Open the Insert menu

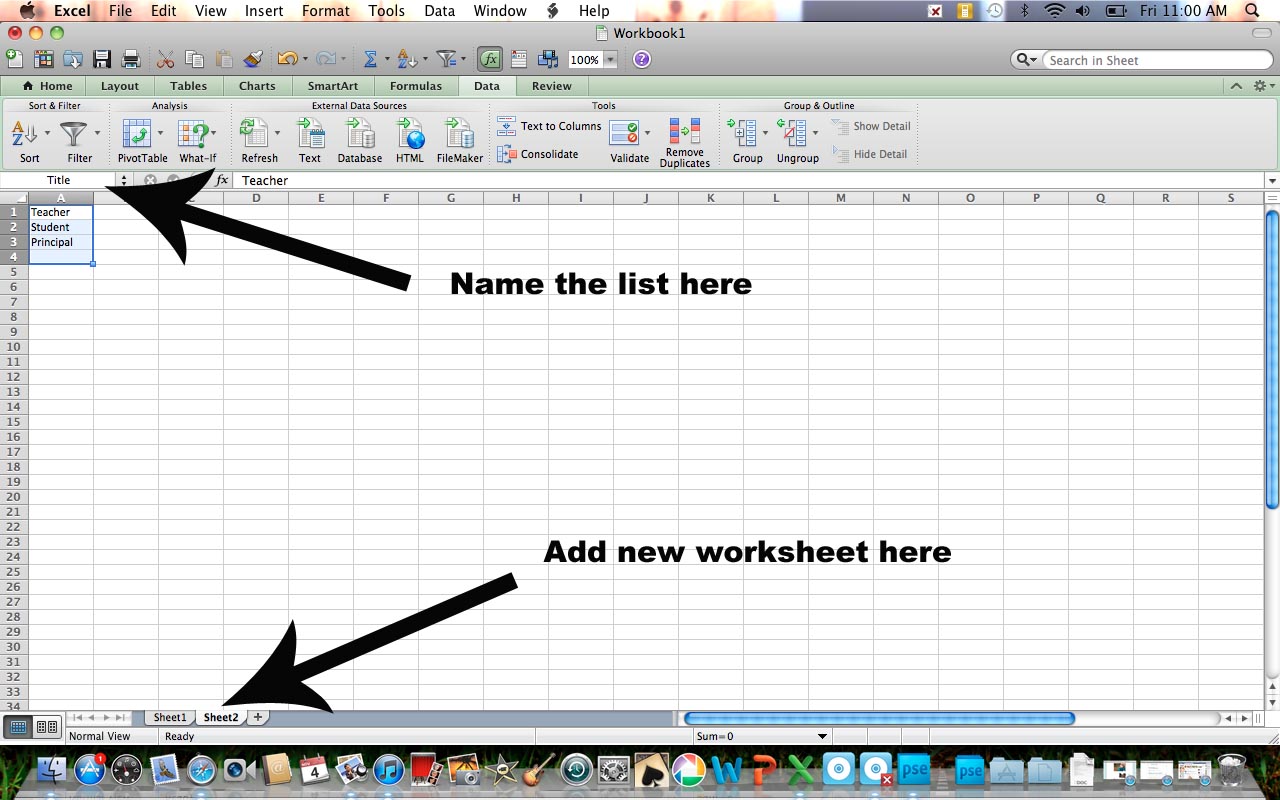coord(263,11)
